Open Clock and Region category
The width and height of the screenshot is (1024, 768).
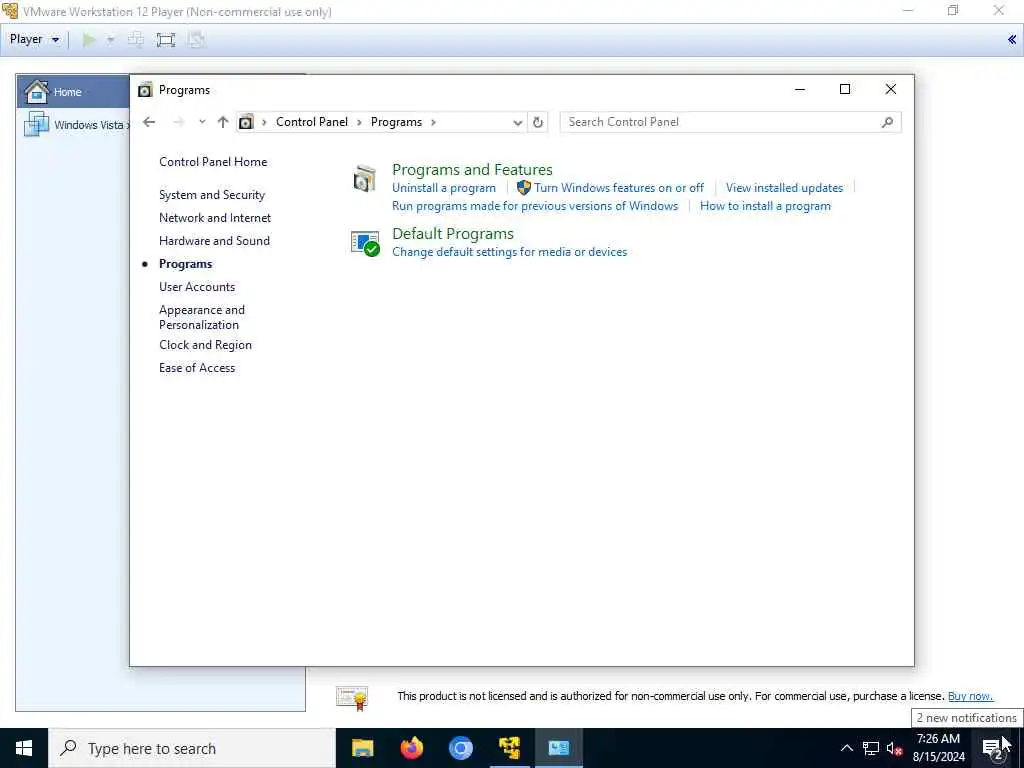tap(205, 345)
